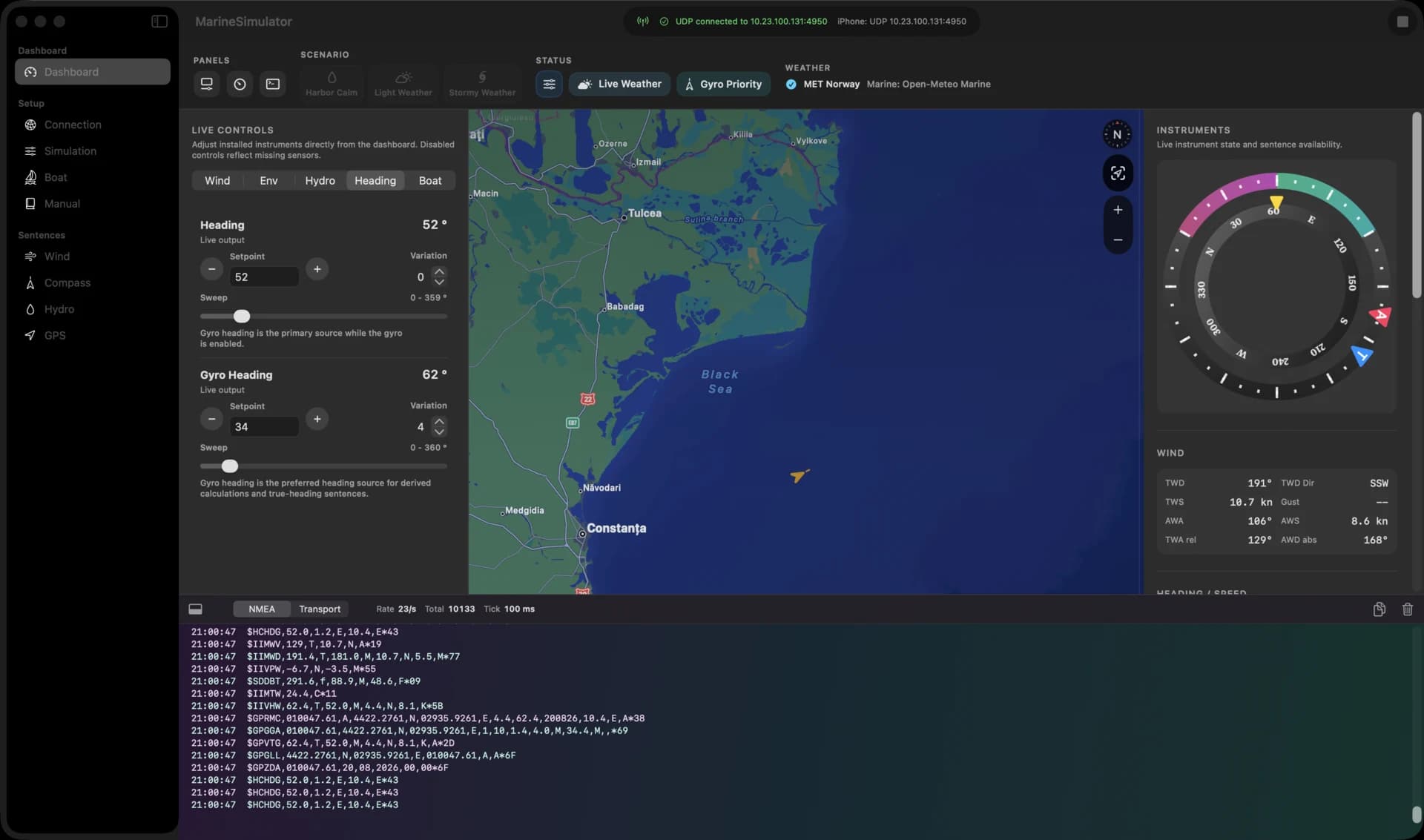The image size is (1424, 840).
Task: Increment the Heading variation stepper
Action: [x=439, y=271]
